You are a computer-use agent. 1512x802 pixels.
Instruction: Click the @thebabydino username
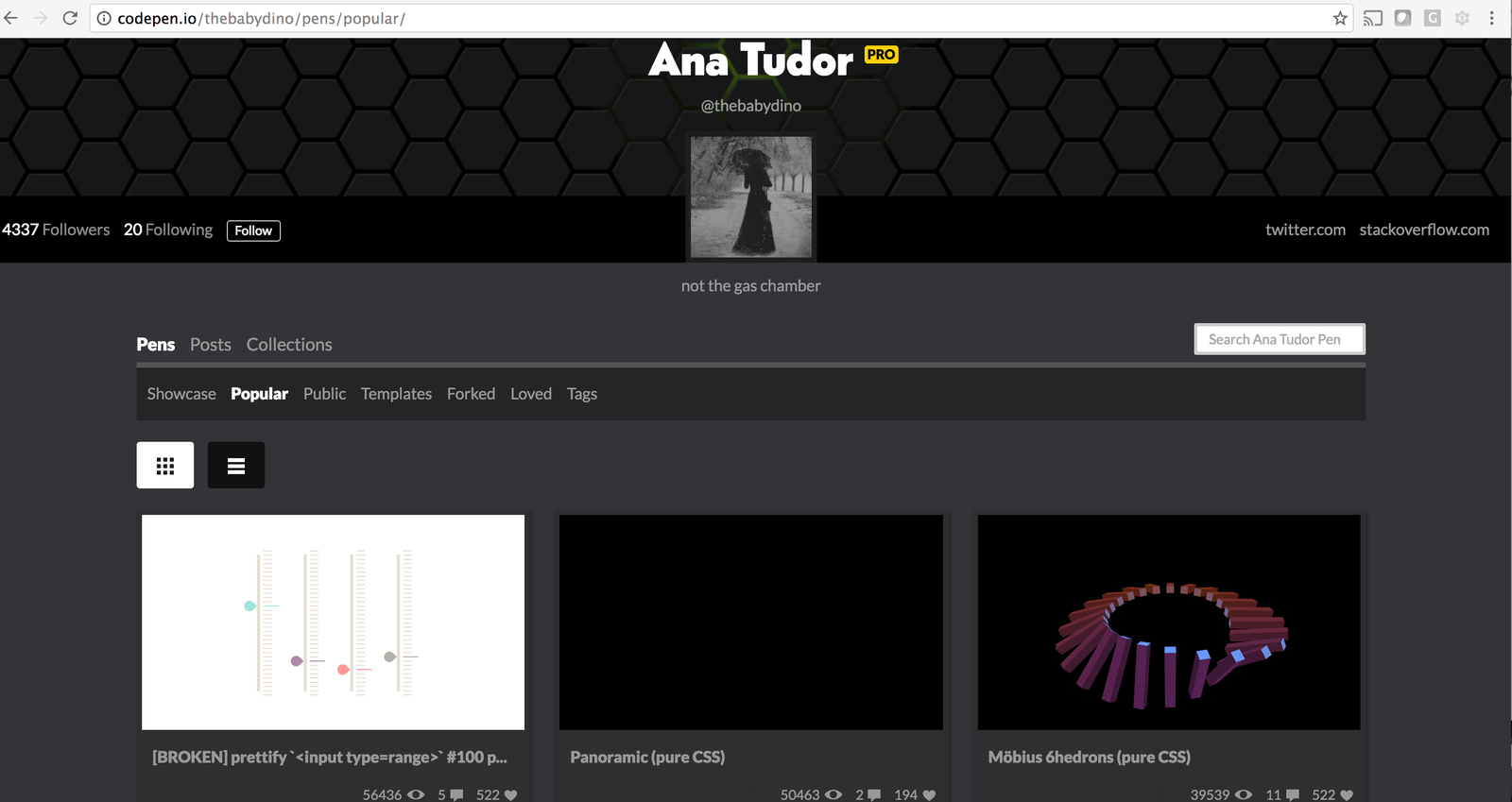point(751,106)
